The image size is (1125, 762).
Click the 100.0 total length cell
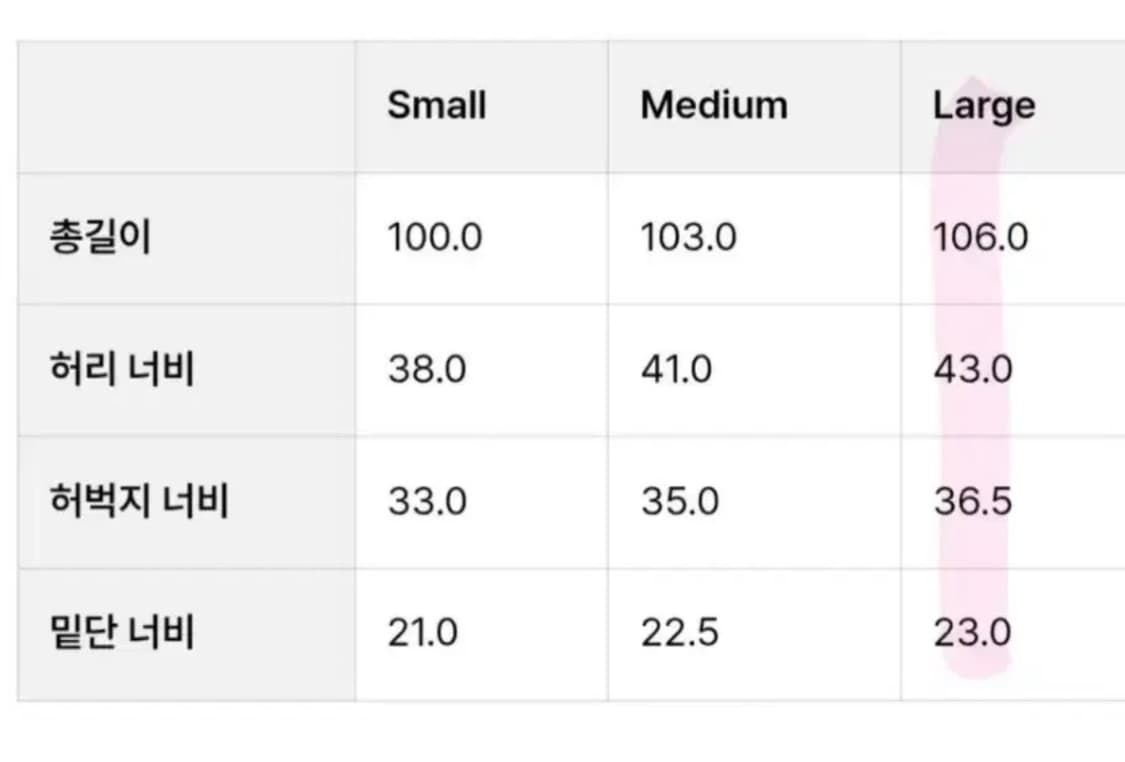pyautogui.click(x=435, y=238)
